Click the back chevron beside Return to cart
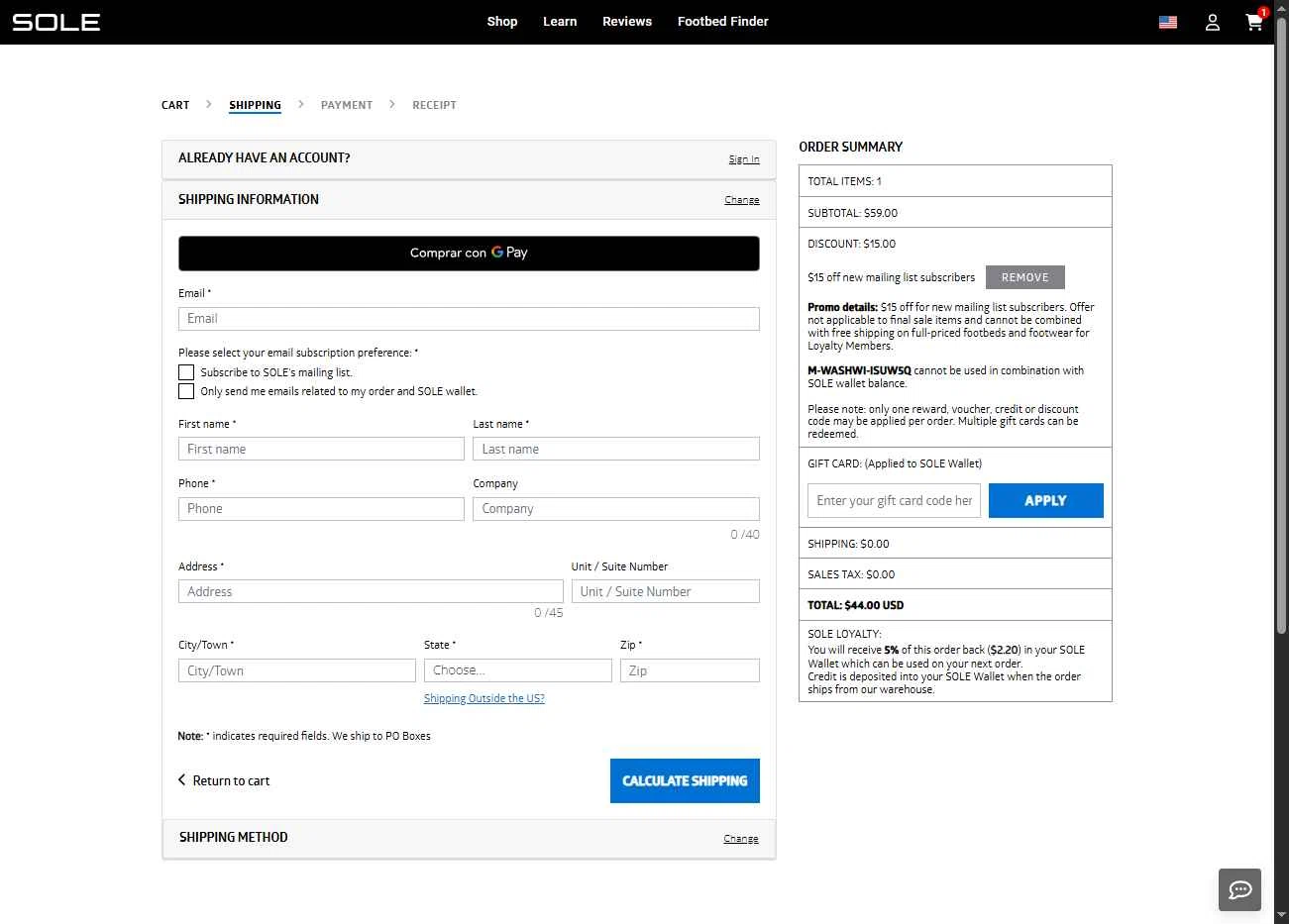Image resolution: width=1289 pixels, height=924 pixels. tap(181, 780)
